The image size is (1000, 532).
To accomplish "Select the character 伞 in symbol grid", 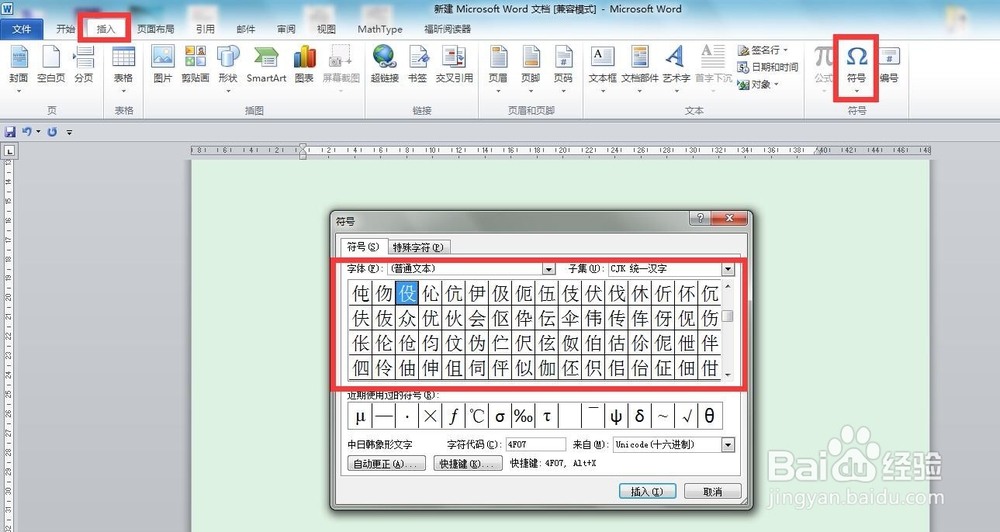I will 570,318.
